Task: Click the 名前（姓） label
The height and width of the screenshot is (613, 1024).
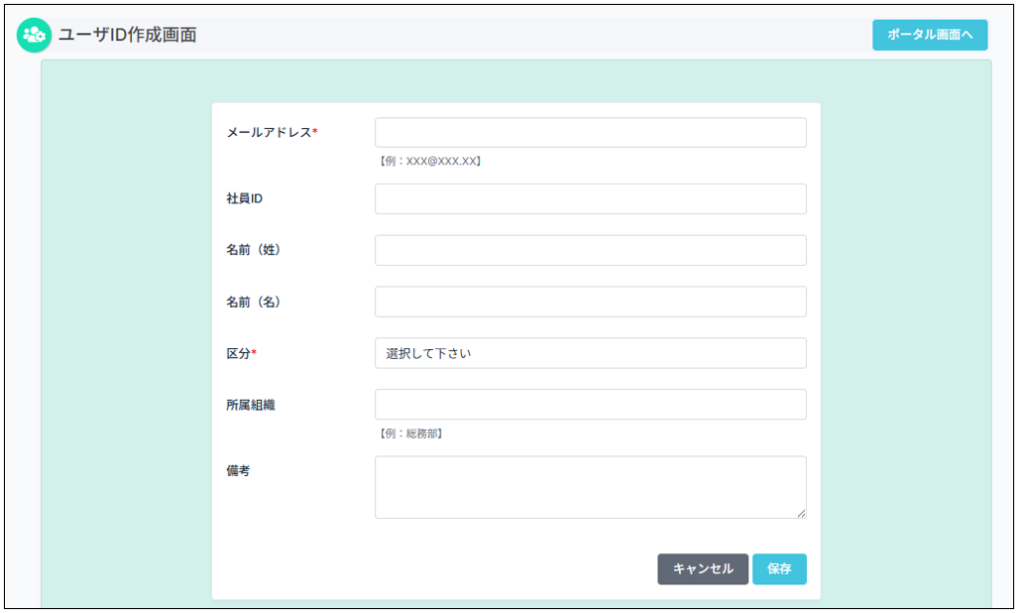Action: (x=253, y=250)
